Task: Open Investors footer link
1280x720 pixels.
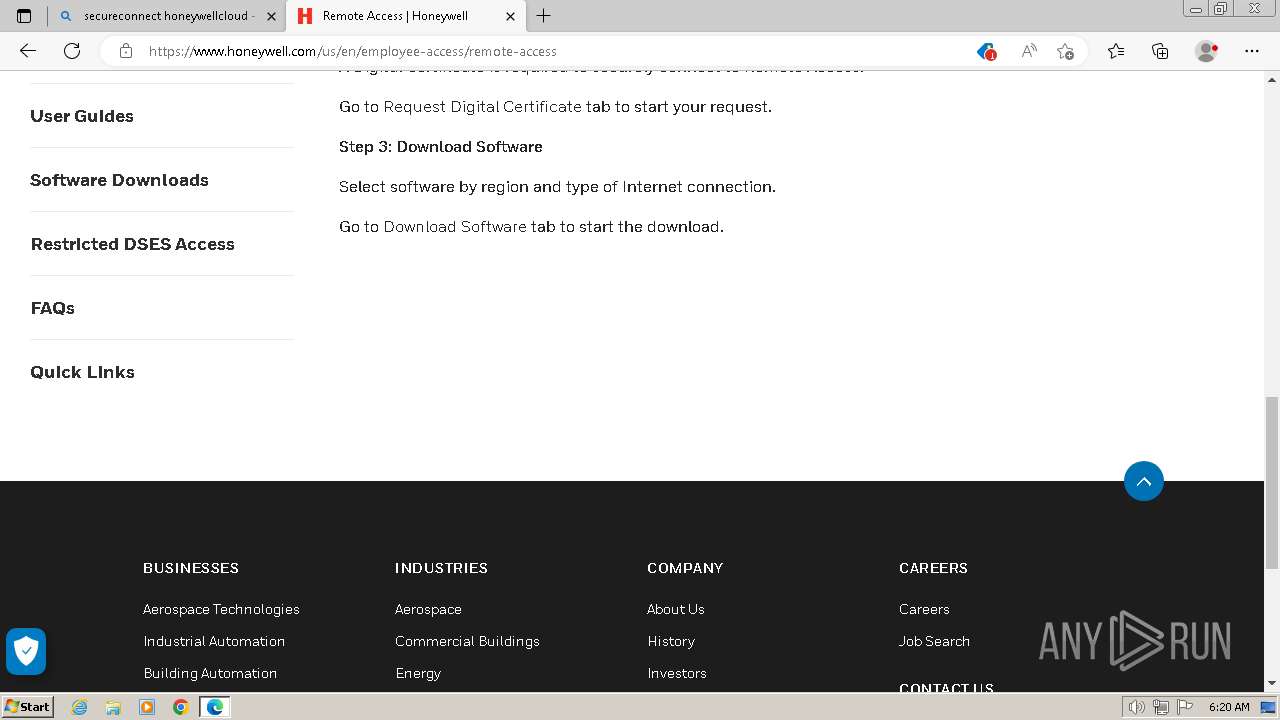Action: (x=677, y=673)
